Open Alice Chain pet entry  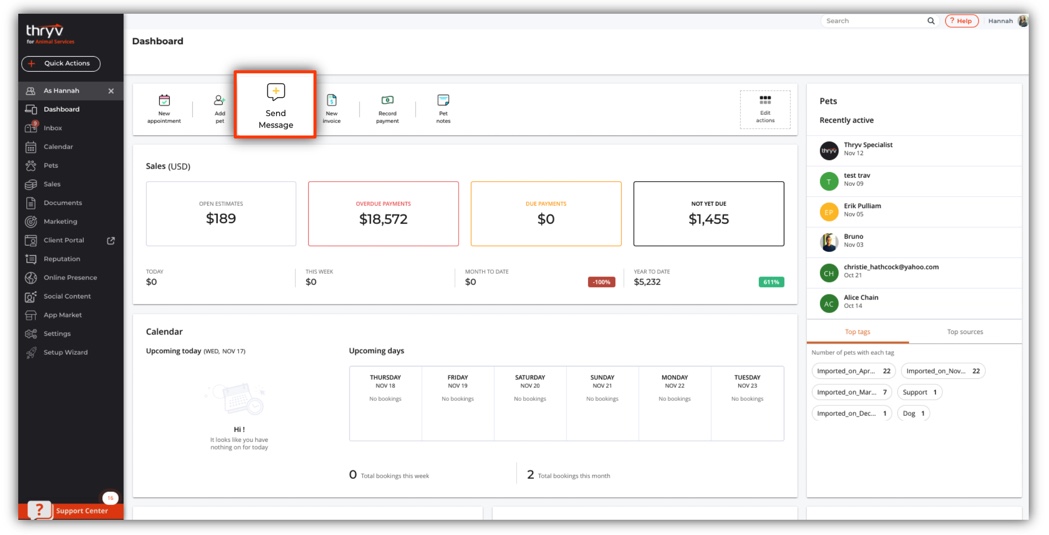pyautogui.click(x=914, y=304)
